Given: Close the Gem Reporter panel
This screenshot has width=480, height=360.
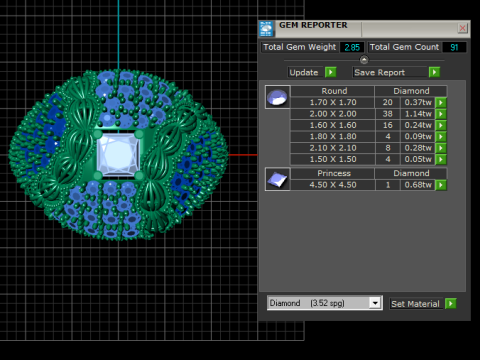Looking at the screenshot, I should (462, 28).
